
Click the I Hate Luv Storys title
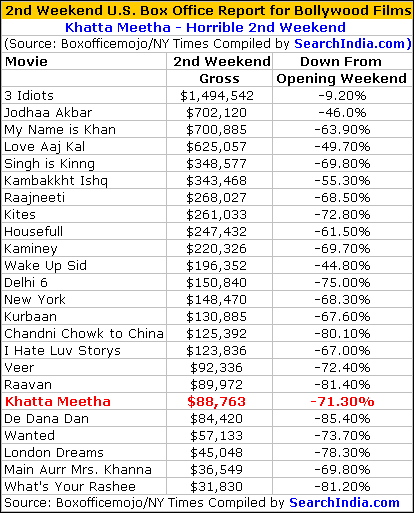pyautogui.click(x=62, y=351)
